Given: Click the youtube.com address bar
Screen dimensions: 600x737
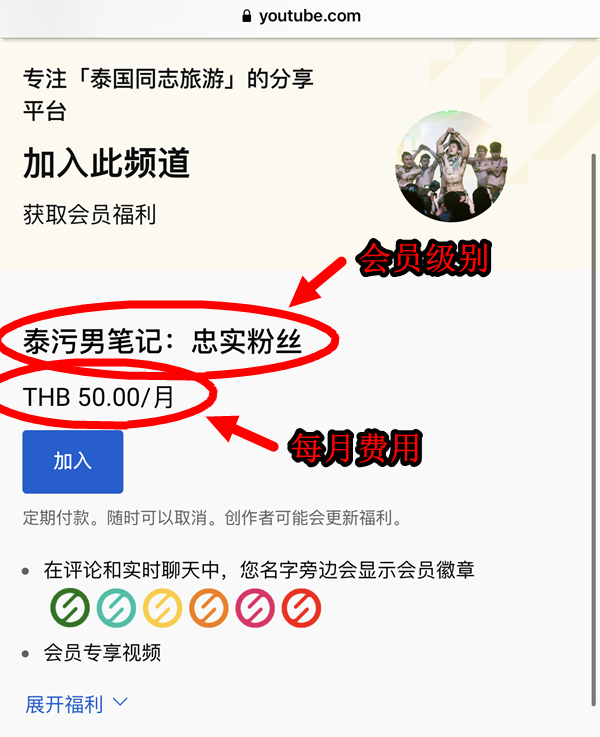Looking at the screenshot, I should [x=300, y=16].
